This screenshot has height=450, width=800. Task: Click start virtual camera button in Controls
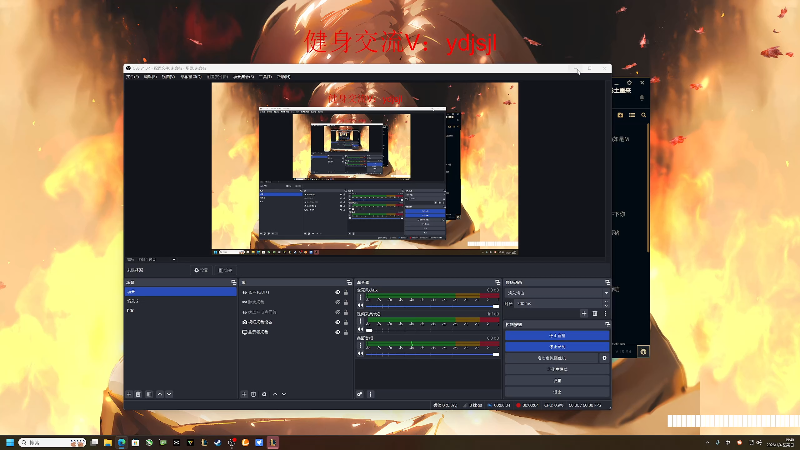pos(552,358)
